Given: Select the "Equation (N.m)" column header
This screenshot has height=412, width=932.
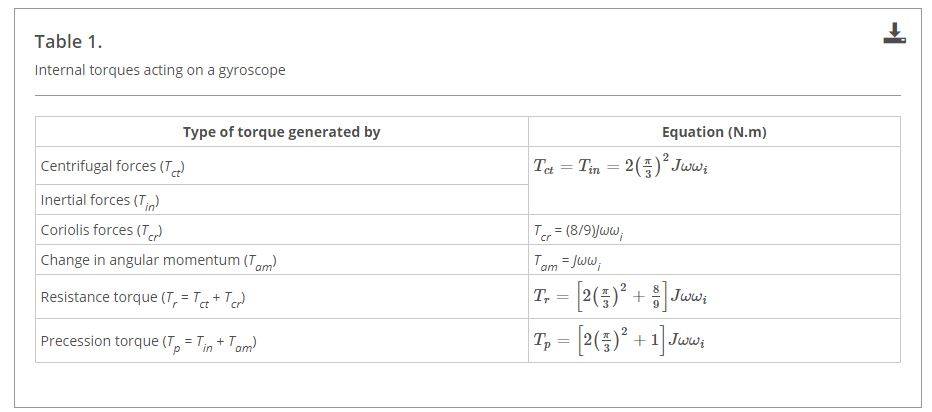Looking at the screenshot, I should (714, 132).
